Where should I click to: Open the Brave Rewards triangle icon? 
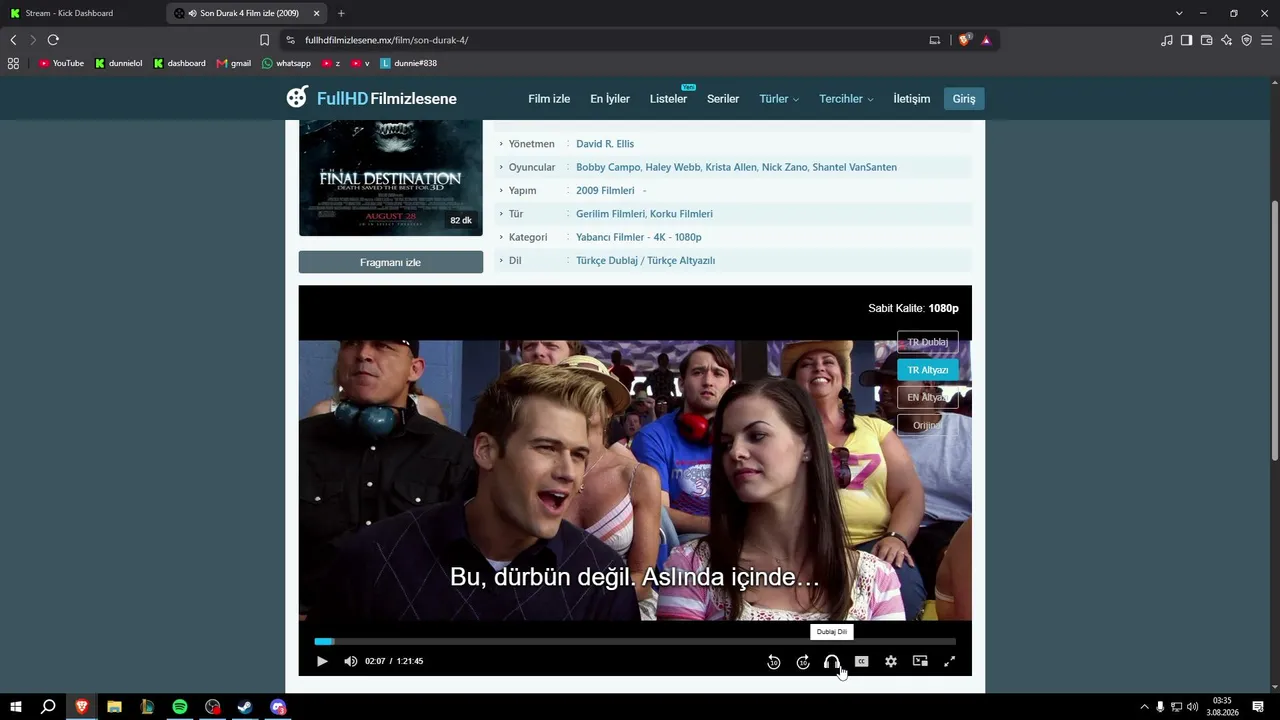[x=986, y=40]
